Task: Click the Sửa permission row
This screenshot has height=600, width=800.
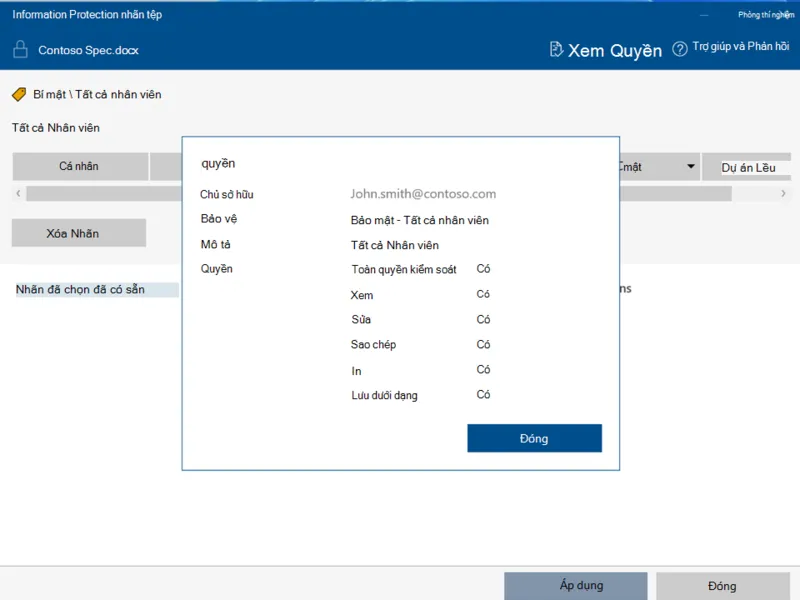Action: click(420, 319)
